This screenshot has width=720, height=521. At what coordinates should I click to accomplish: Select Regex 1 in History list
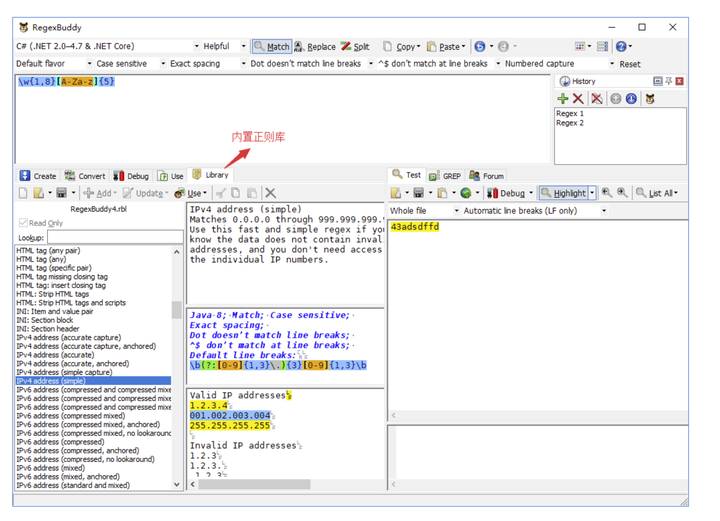[x=570, y=113]
